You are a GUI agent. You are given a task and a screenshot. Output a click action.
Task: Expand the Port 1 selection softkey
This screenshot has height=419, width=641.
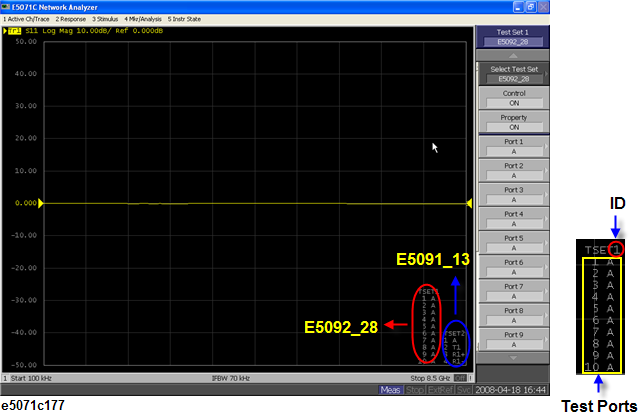[513, 147]
